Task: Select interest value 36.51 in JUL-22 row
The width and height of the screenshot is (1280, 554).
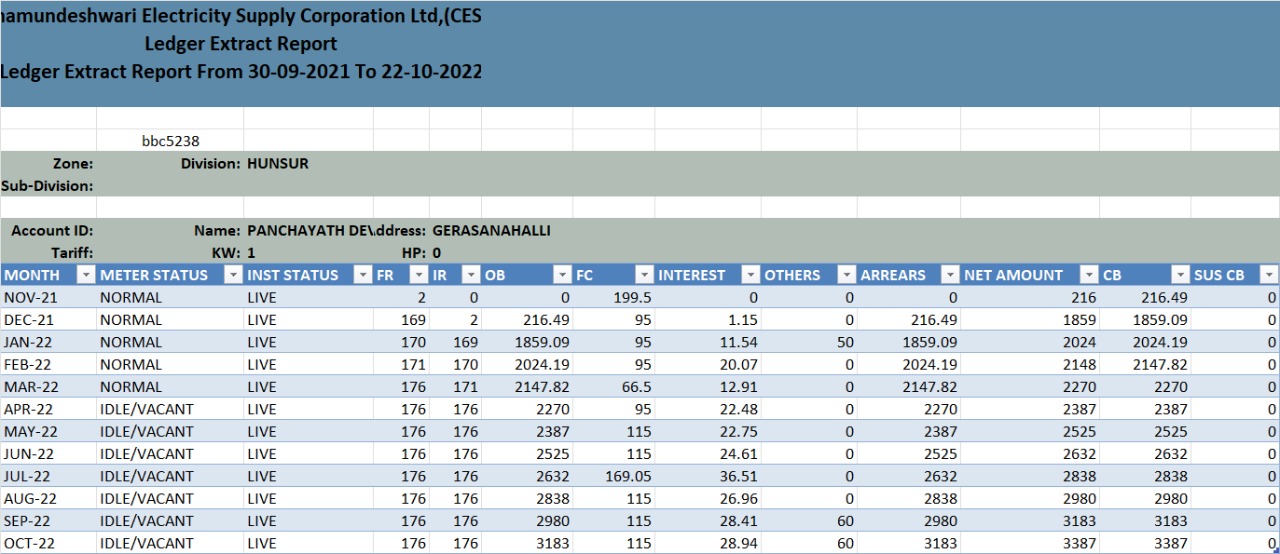Action: (708, 476)
